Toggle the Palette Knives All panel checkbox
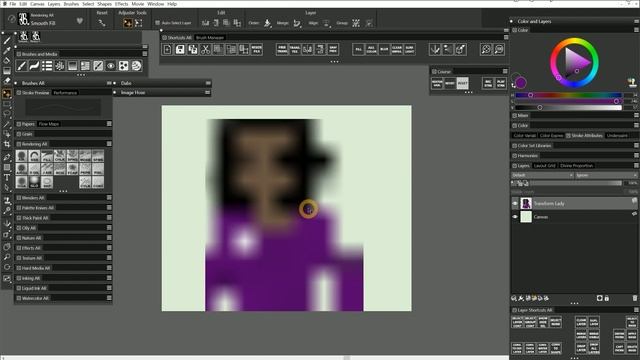 click(x=19, y=208)
